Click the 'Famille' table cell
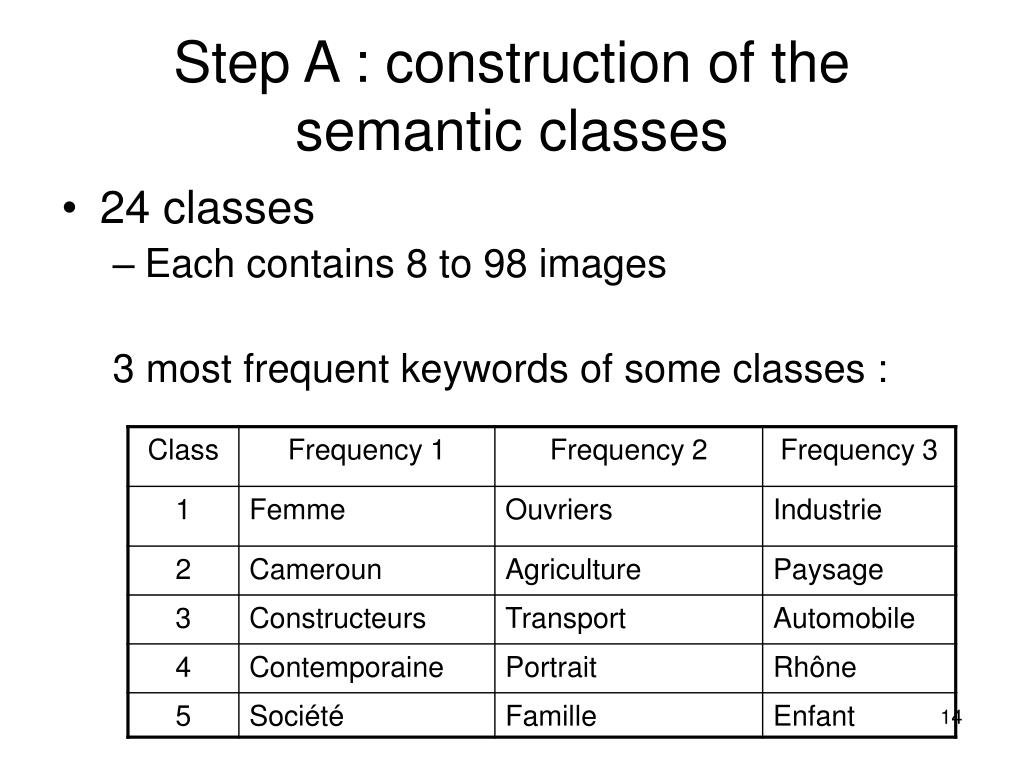This screenshot has width=1024, height=768. pos(629,716)
